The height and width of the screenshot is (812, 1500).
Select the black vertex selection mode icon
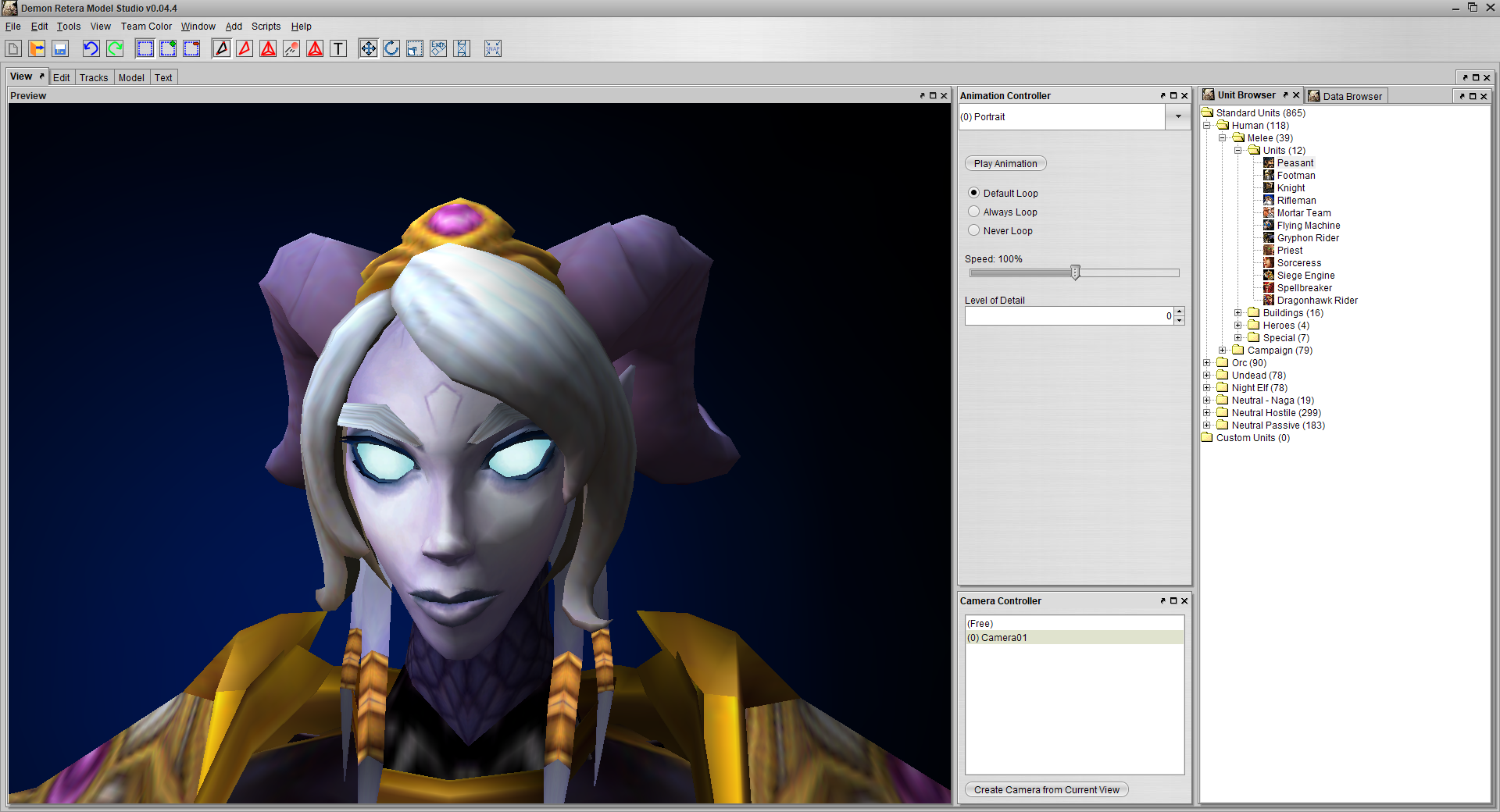tap(222, 48)
